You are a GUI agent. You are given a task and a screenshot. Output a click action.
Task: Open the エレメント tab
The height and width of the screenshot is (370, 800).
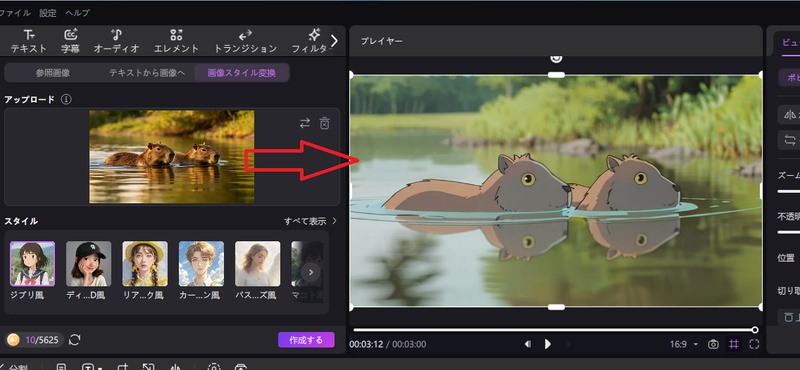[x=176, y=41]
